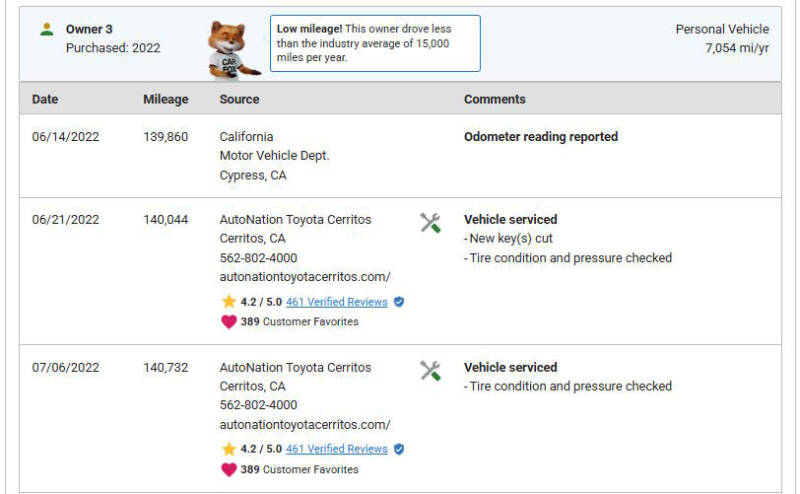Image resolution: width=800 pixels, height=494 pixels.
Task: Click phone 562-802-4000 in 06/21/2022 row
Action: coord(258,258)
